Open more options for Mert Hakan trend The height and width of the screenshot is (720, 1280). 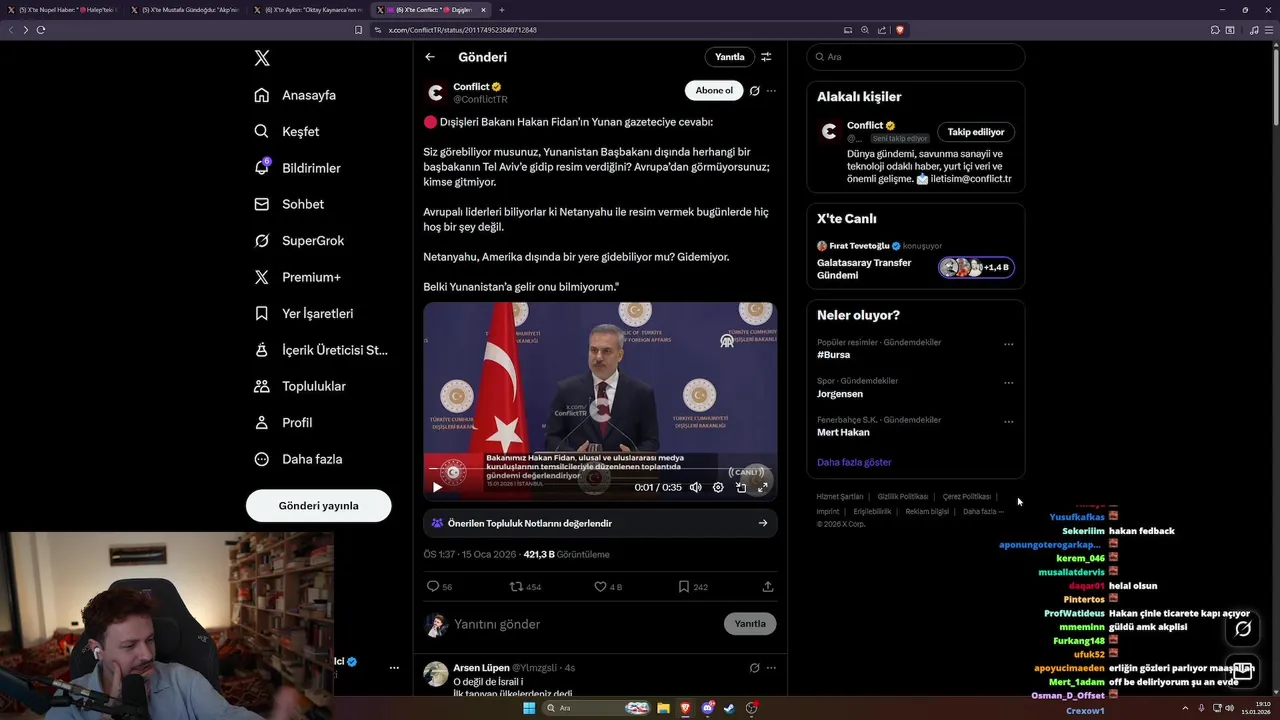[1008, 422]
